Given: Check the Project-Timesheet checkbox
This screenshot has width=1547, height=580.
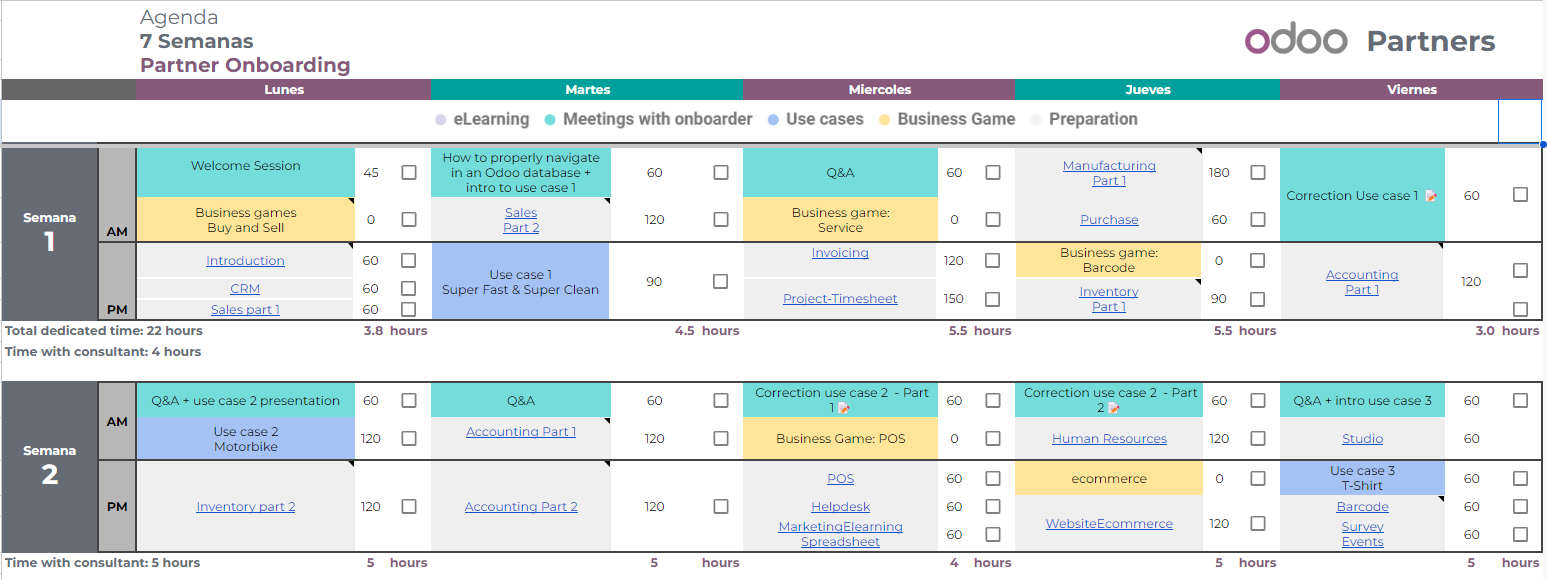Looking at the screenshot, I should click(x=992, y=299).
